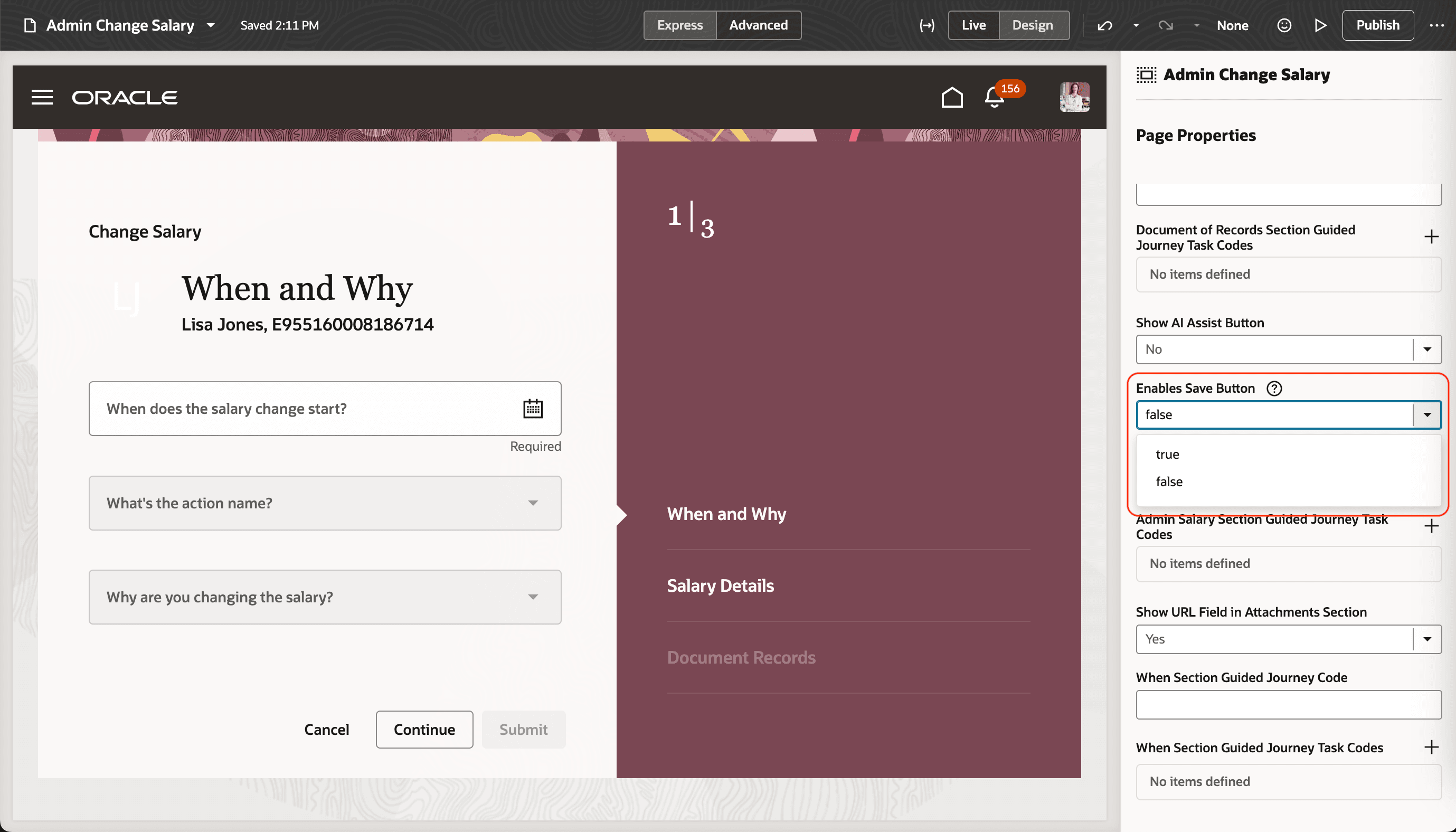Click the smiley feedback icon
The width and height of the screenshot is (1456, 832).
coord(1283,25)
